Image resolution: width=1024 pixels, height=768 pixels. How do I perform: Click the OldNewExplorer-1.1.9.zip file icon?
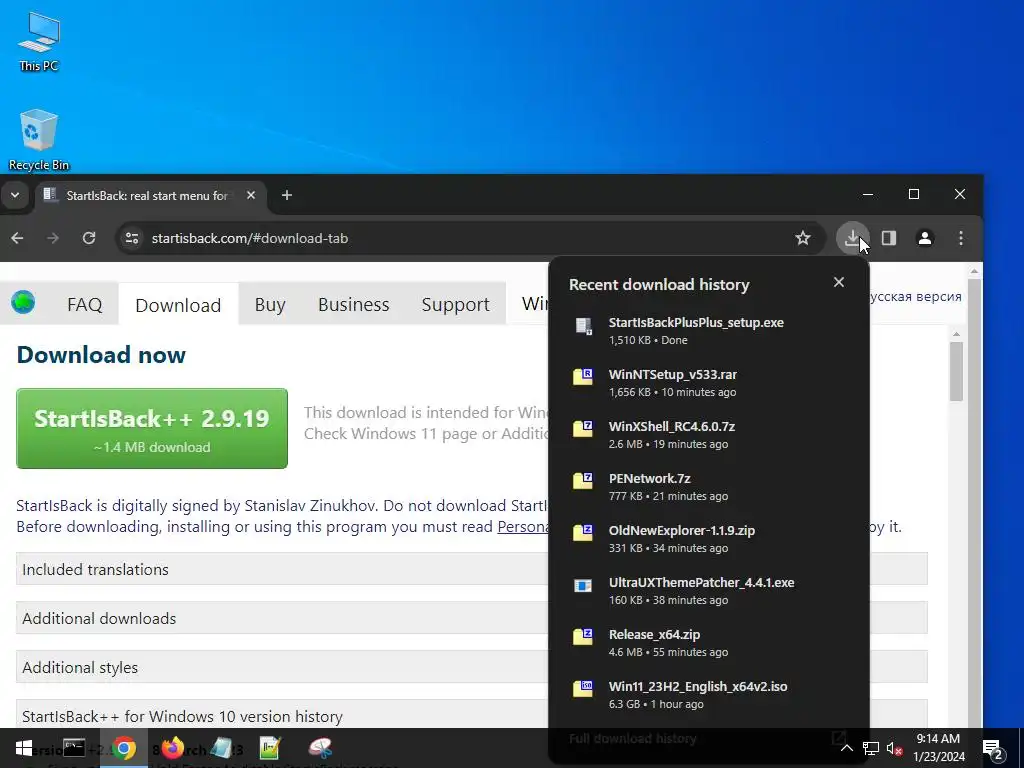click(583, 532)
